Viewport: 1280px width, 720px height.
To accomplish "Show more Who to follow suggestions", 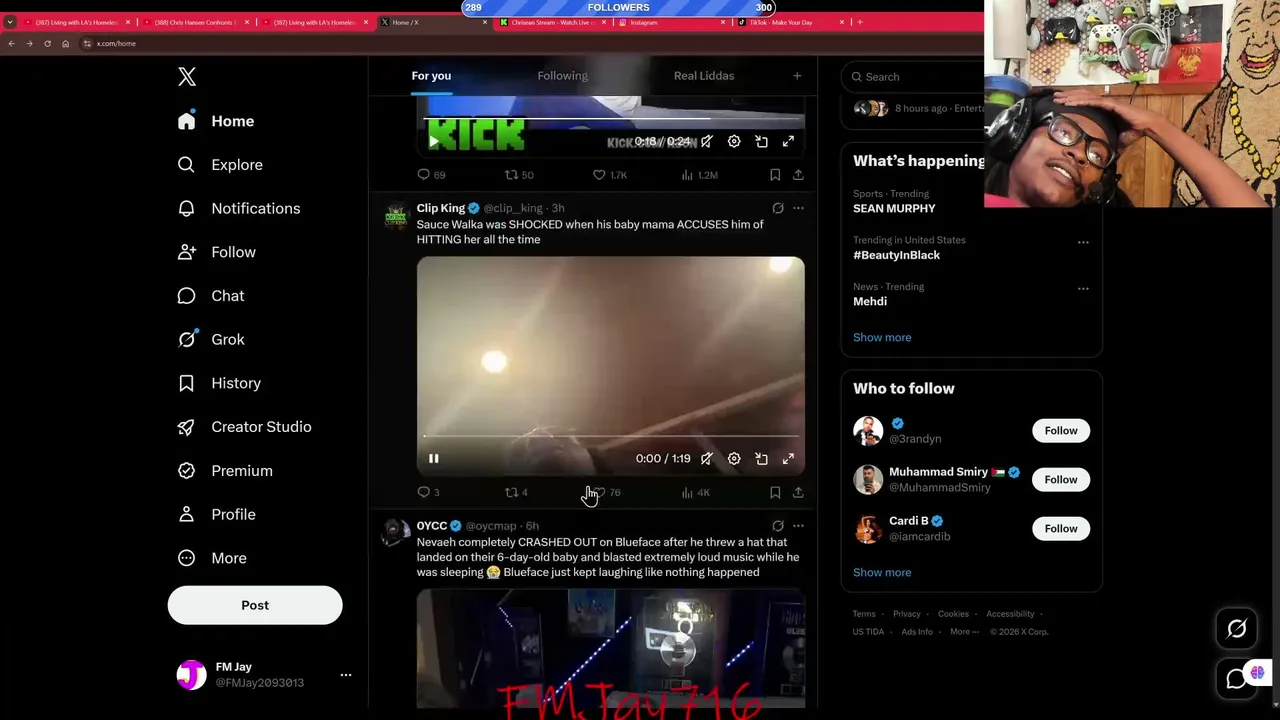I will (x=882, y=572).
